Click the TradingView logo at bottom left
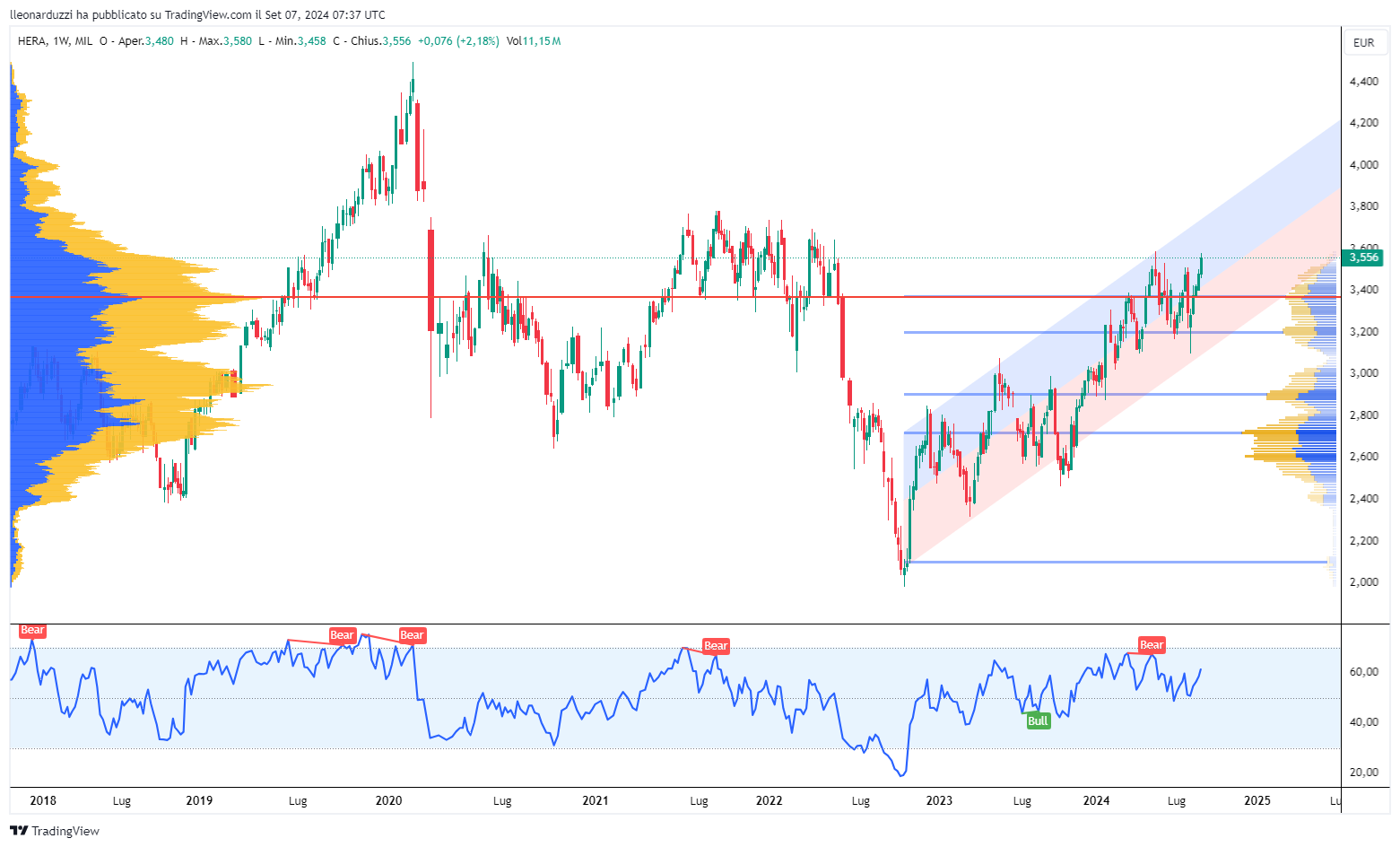 tap(55, 831)
